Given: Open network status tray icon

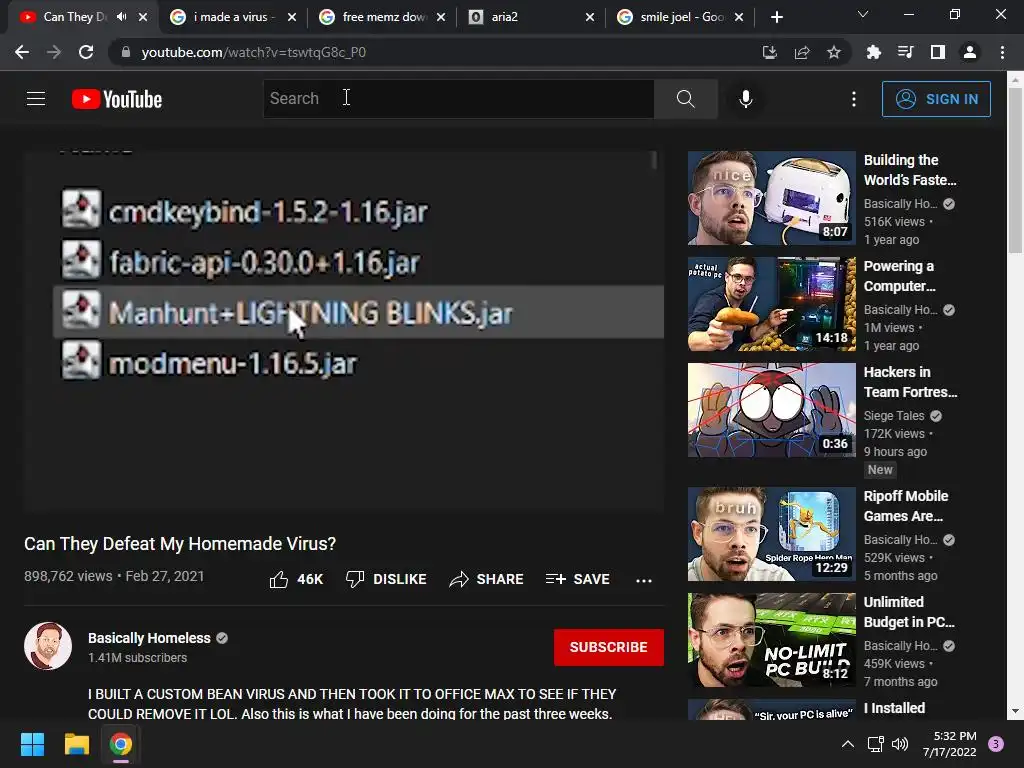Looking at the screenshot, I should [x=875, y=744].
